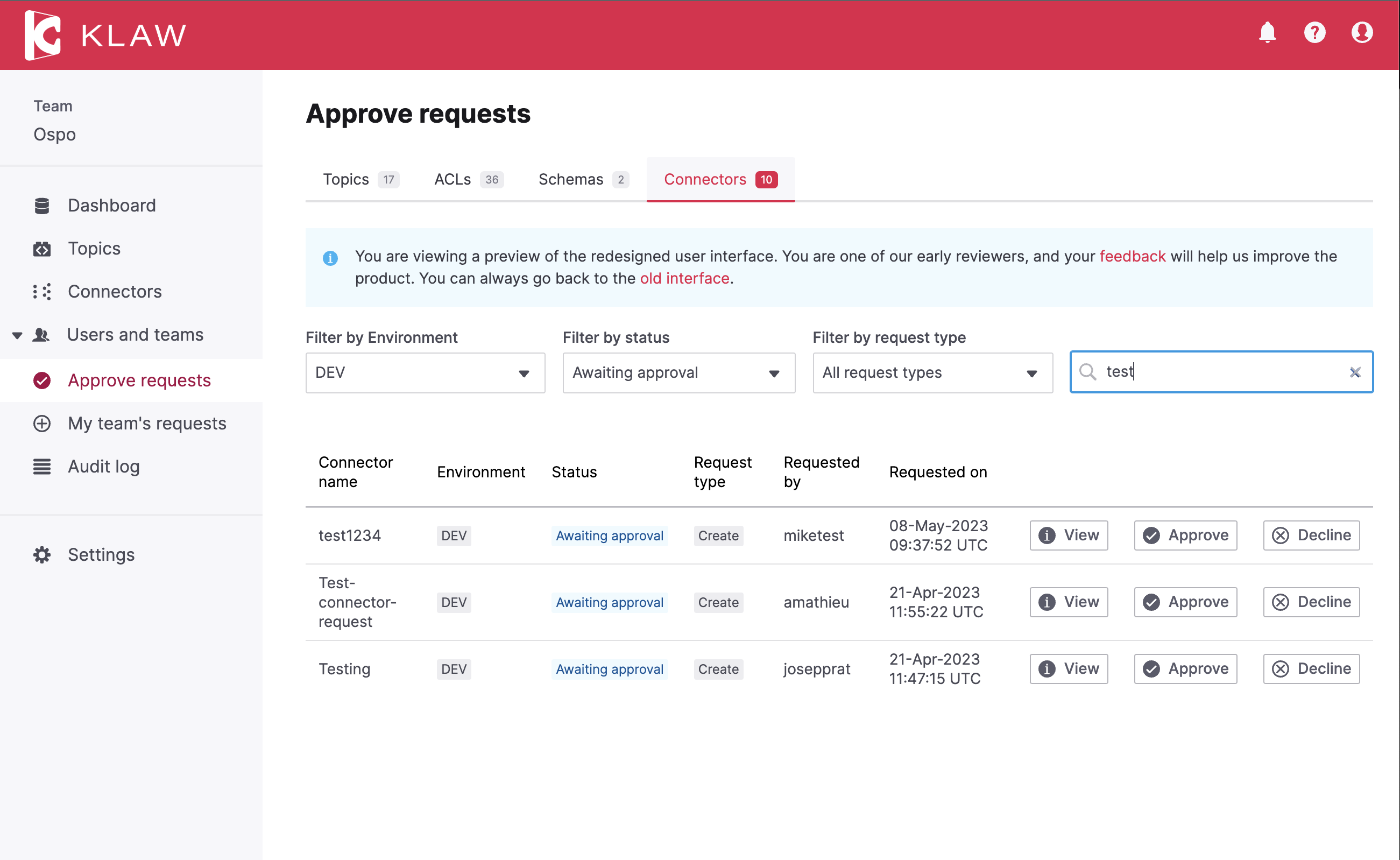
Task: Open Audit log in the sidebar
Action: pos(103,467)
